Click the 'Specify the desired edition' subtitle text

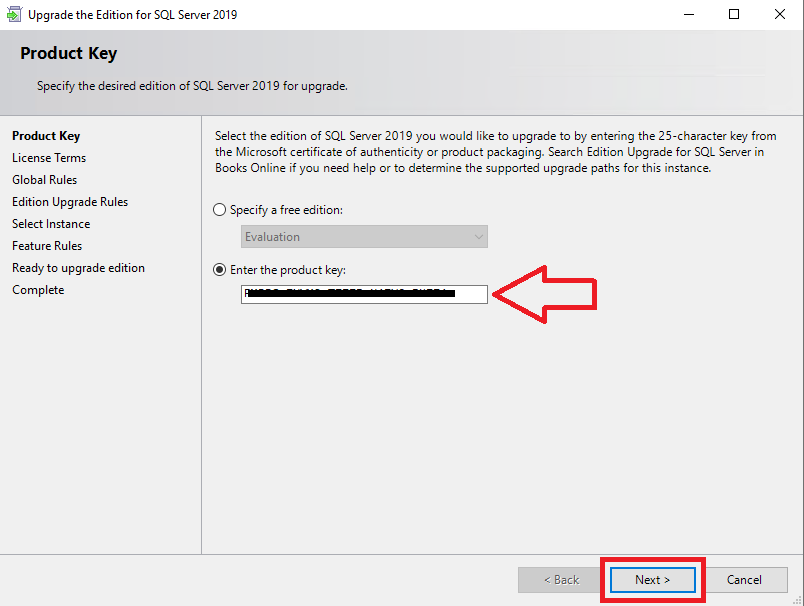192,86
